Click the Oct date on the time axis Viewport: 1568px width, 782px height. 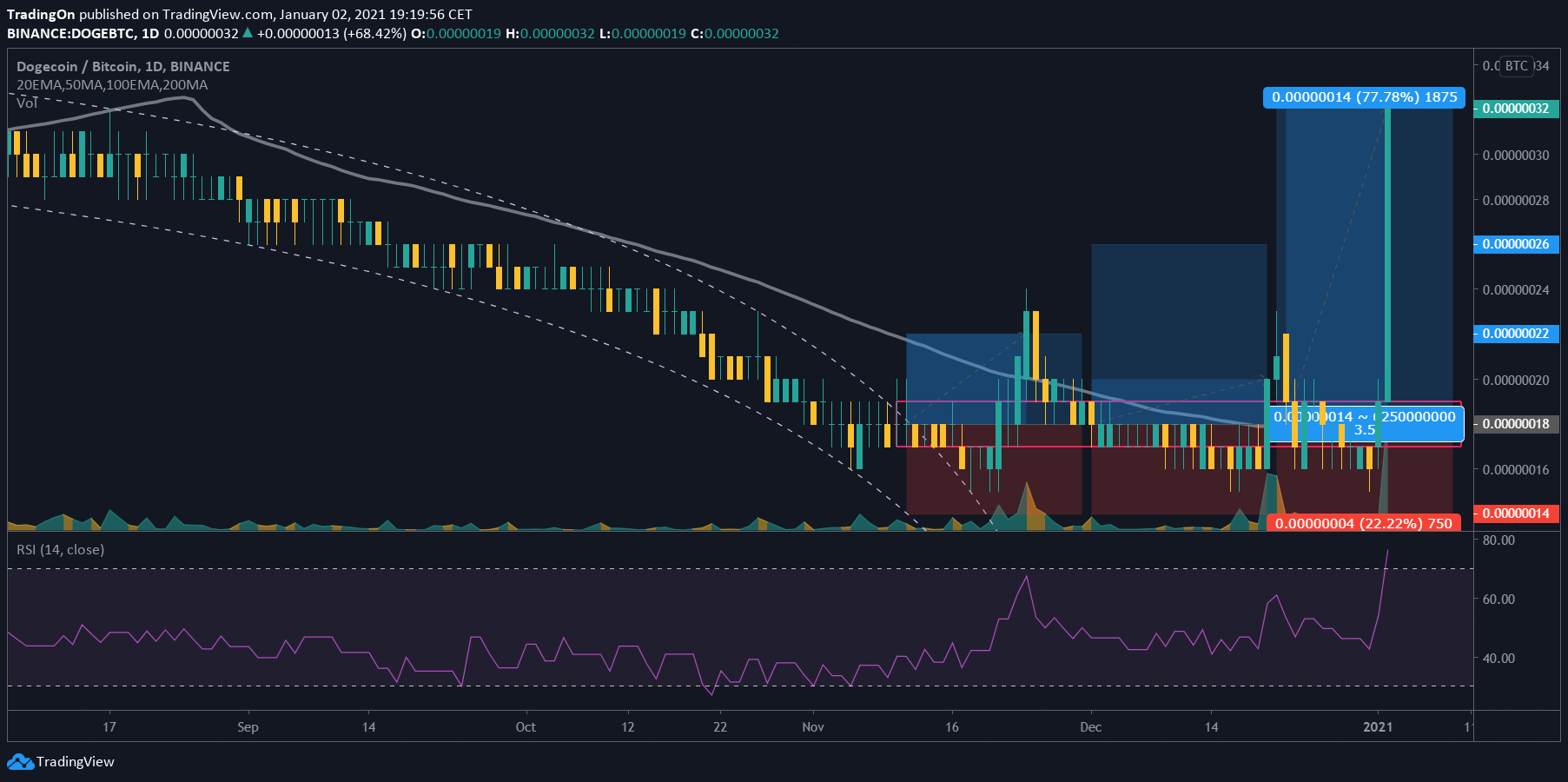click(x=526, y=727)
